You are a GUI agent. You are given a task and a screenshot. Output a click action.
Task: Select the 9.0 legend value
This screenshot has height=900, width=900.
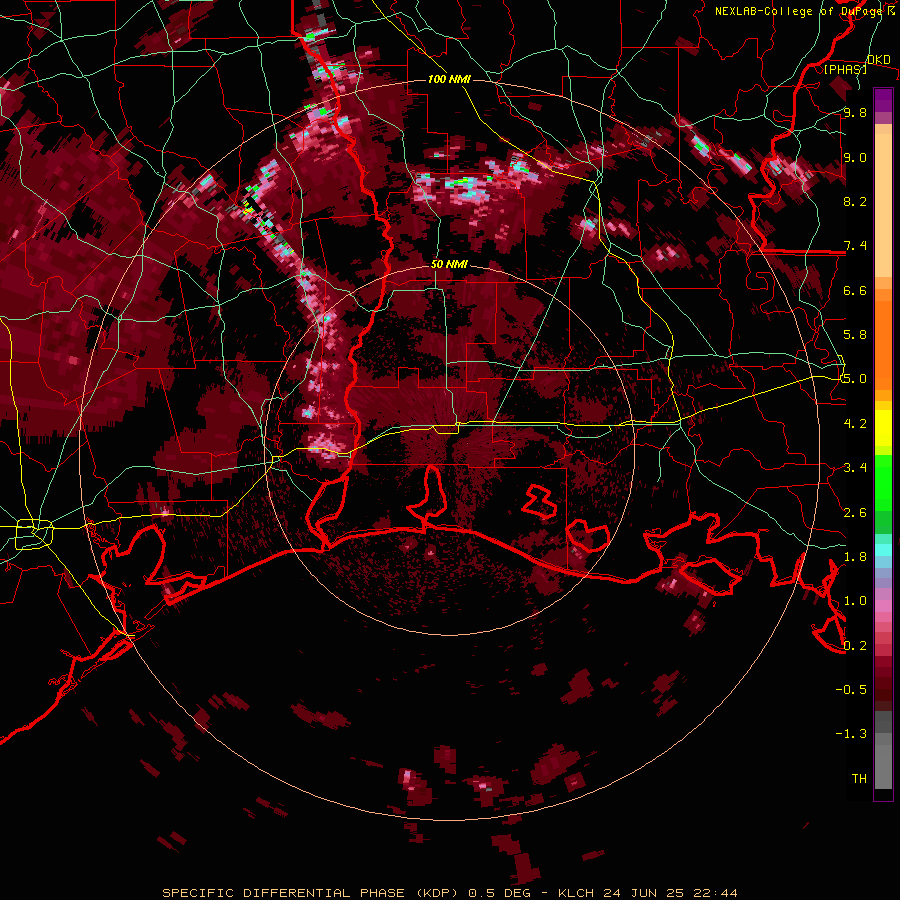click(855, 157)
